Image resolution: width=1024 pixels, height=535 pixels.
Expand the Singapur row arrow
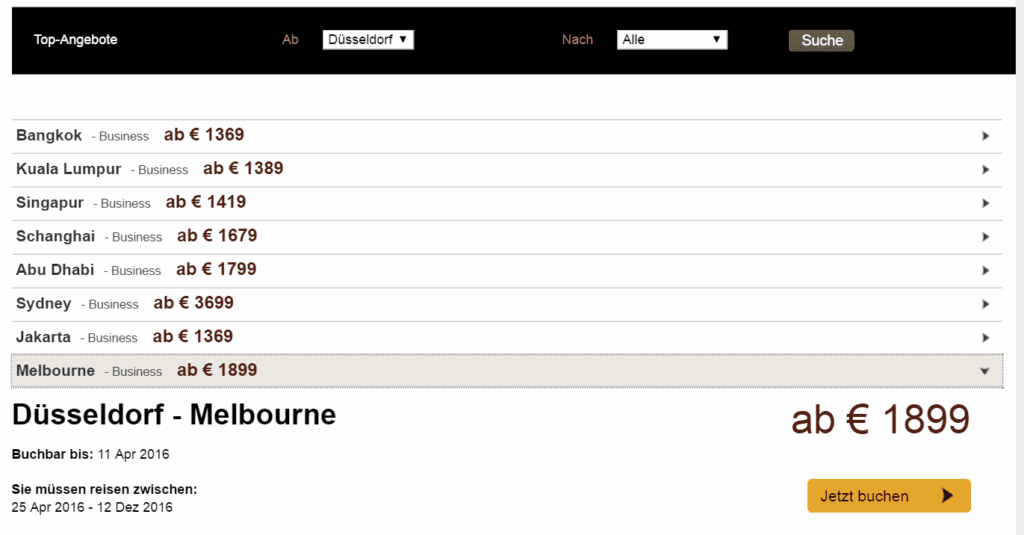pyautogui.click(x=985, y=203)
